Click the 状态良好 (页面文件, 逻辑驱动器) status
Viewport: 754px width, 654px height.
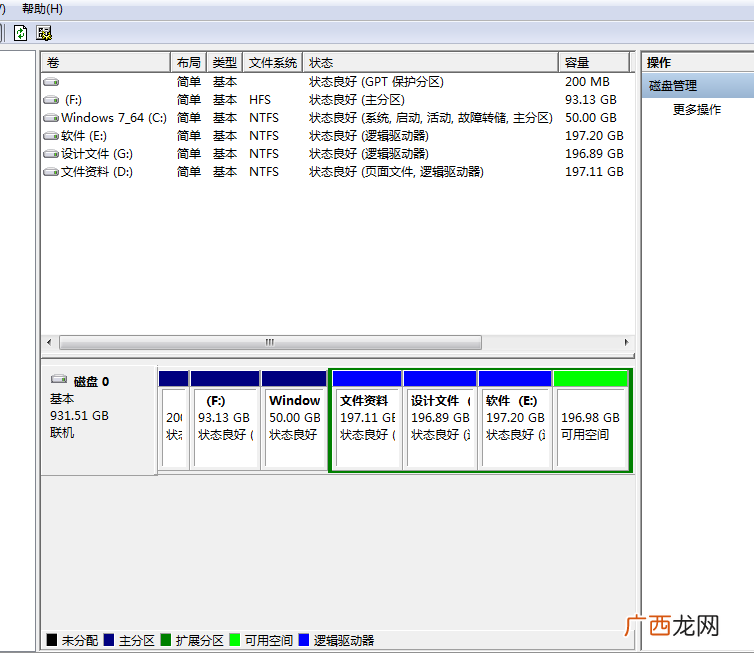coord(396,172)
